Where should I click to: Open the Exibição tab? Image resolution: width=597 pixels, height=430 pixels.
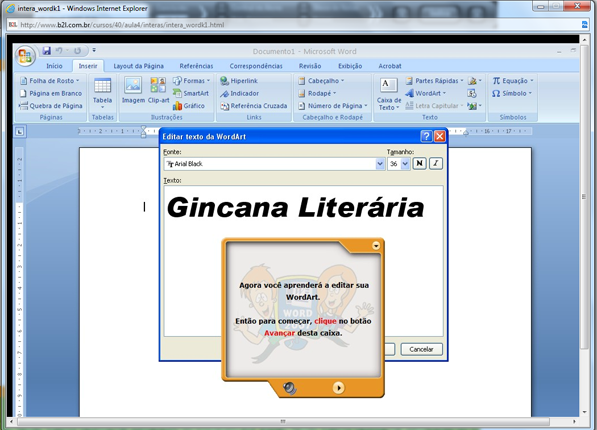pyautogui.click(x=350, y=66)
